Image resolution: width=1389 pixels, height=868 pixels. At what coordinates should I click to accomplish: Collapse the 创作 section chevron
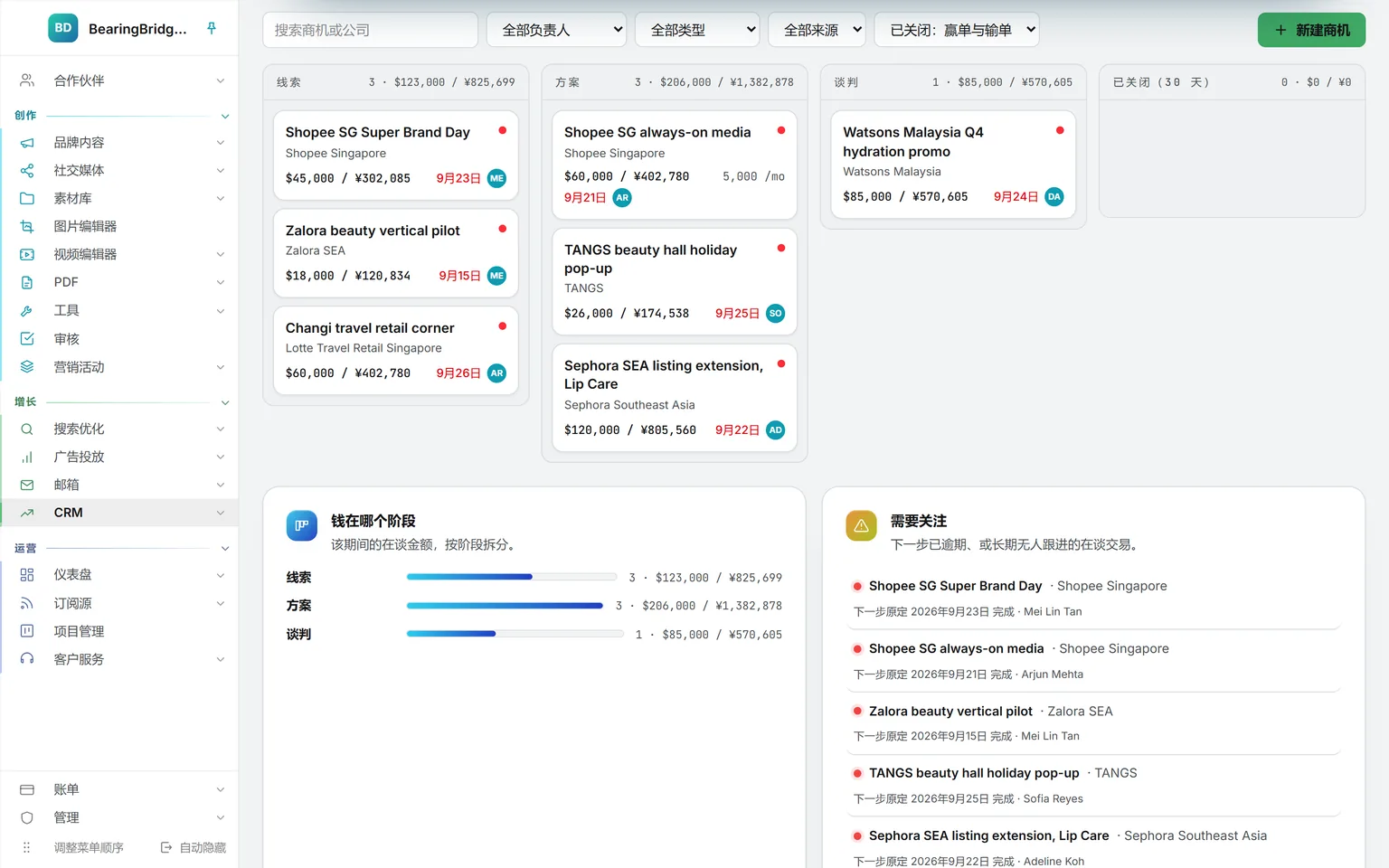tap(225, 116)
